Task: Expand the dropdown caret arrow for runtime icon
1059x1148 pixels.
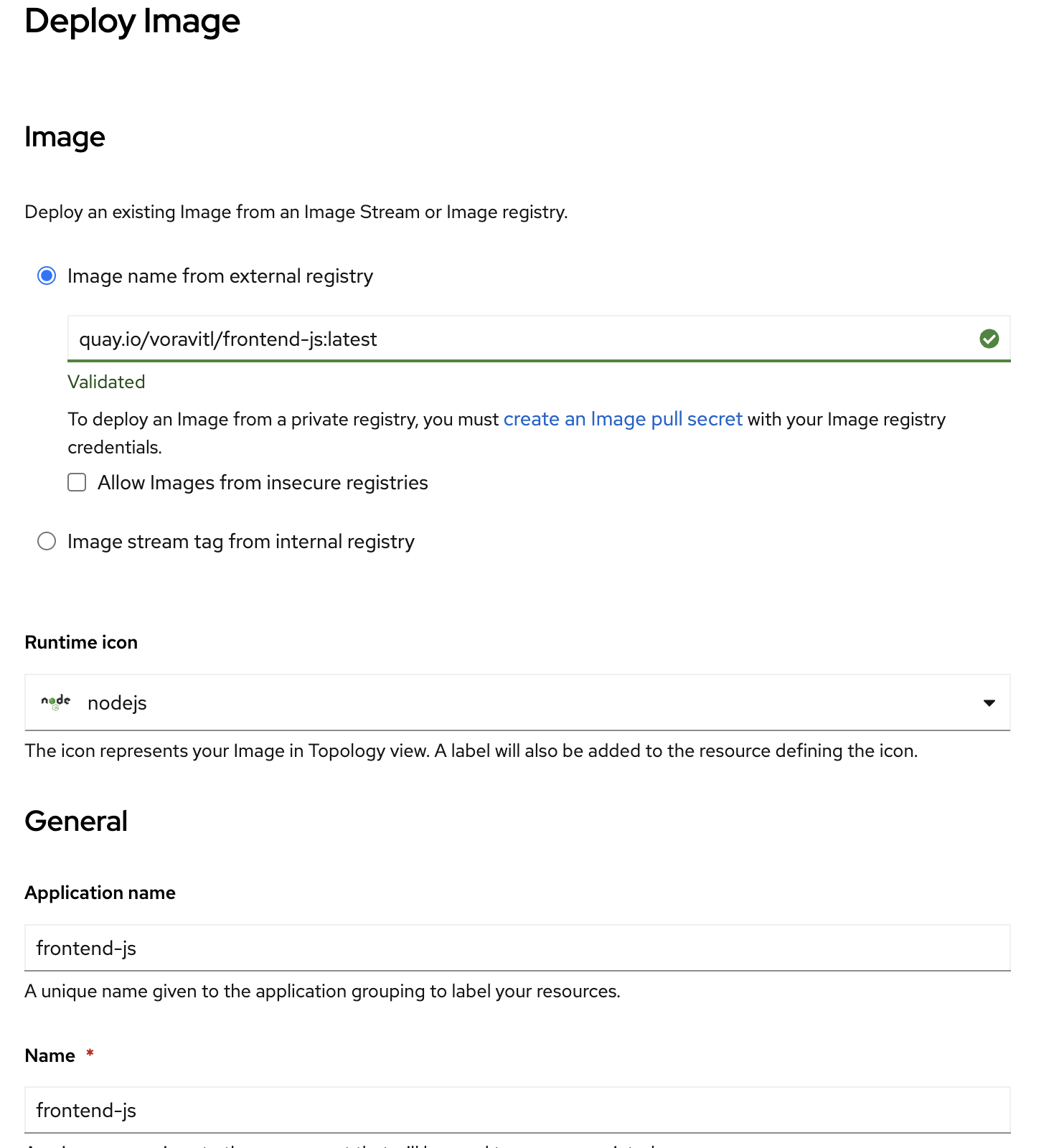Action: (x=989, y=702)
